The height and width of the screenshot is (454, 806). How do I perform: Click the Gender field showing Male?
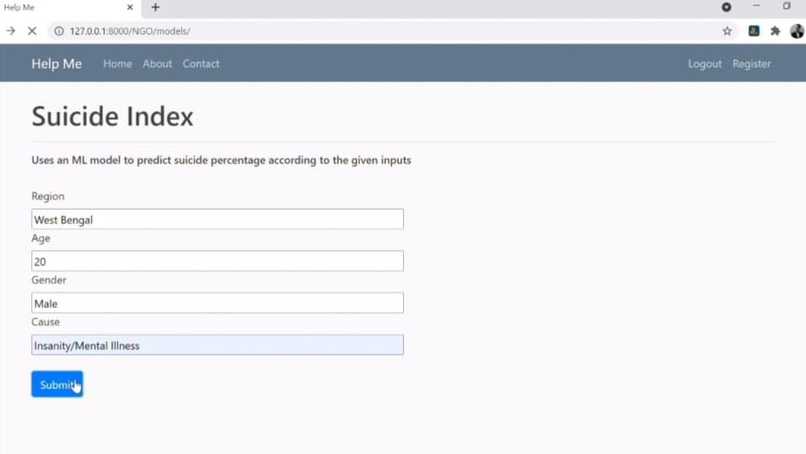coord(217,303)
